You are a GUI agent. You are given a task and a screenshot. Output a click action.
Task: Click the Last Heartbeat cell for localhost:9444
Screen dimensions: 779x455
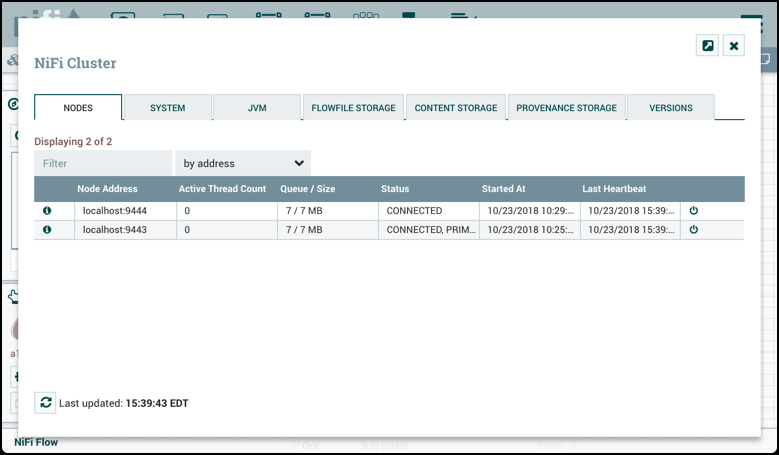point(630,211)
